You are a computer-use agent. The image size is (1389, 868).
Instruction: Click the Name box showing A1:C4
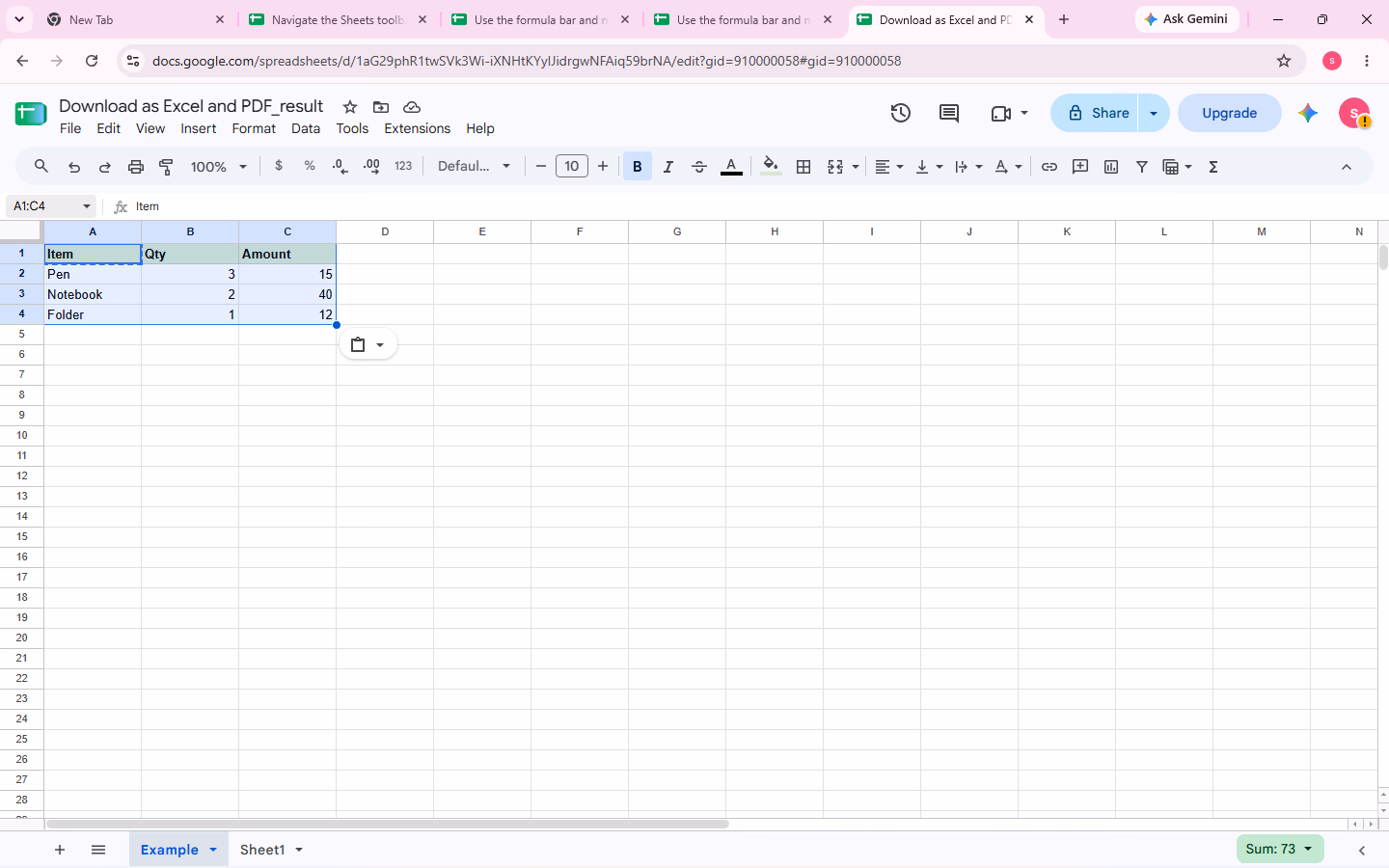[x=51, y=206]
